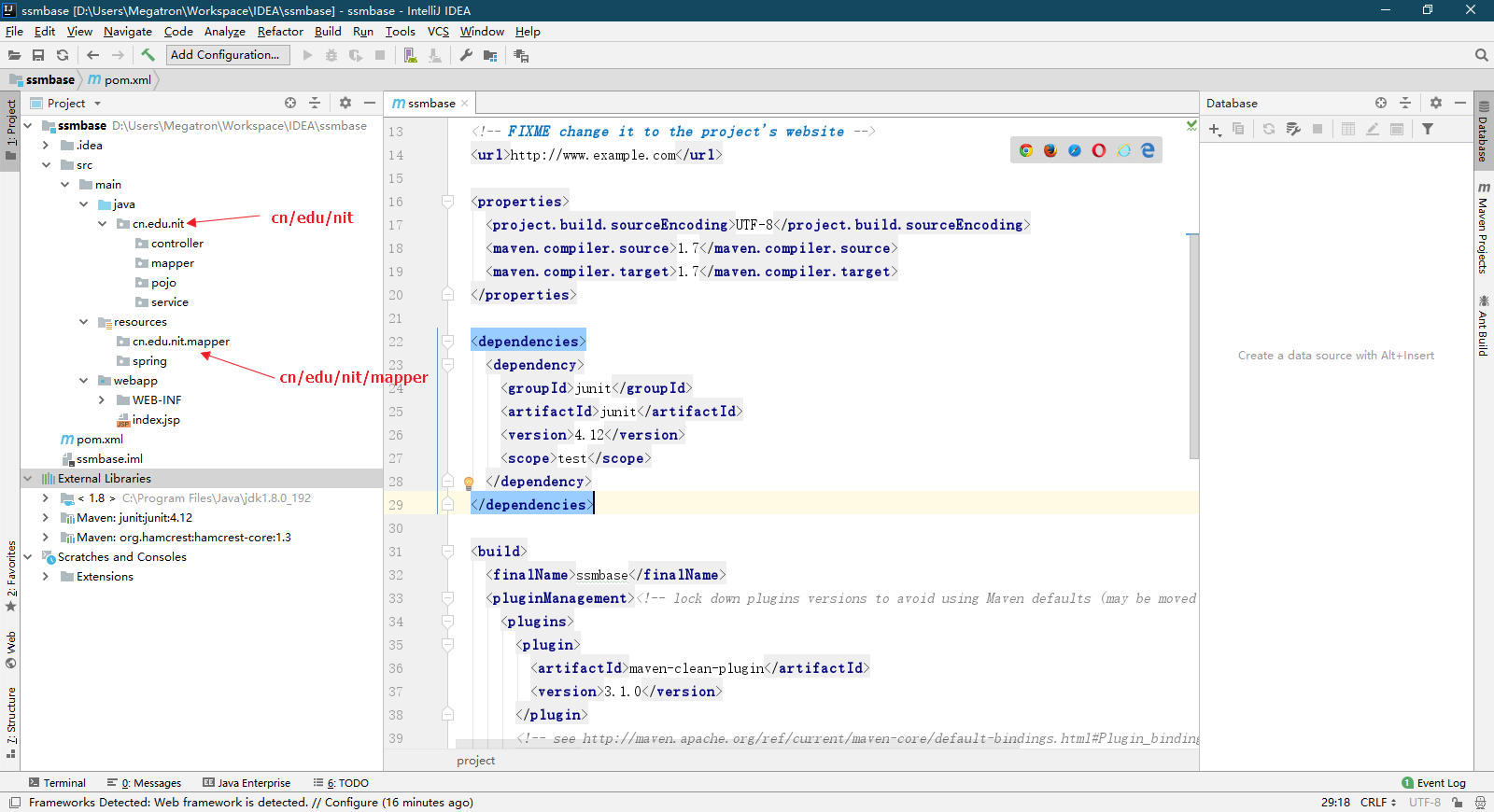The image size is (1494, 812).
Task: Open page in Opera browser icon
Action: pyautogui.click(x=1099, y=150)
